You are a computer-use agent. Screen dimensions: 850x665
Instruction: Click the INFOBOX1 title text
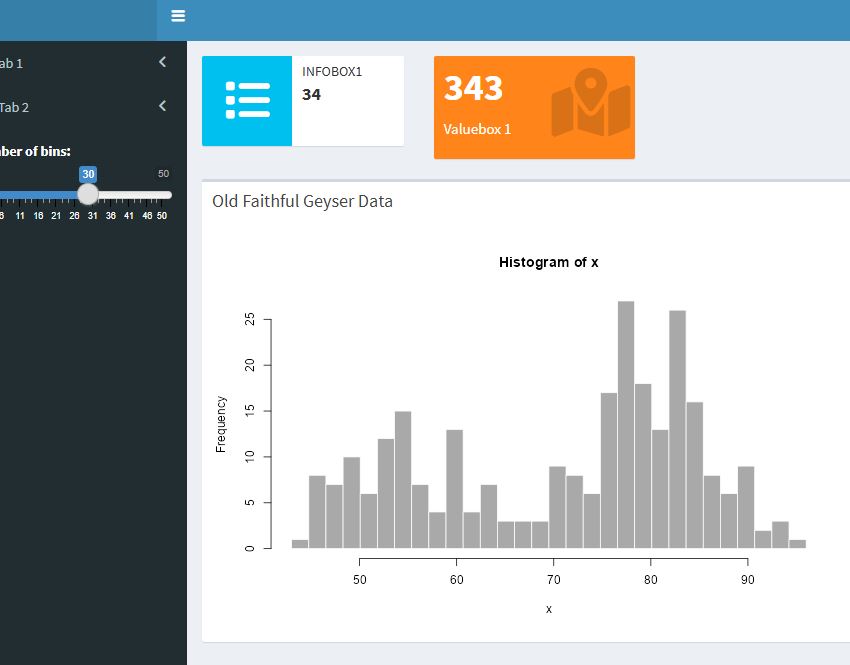332,72
